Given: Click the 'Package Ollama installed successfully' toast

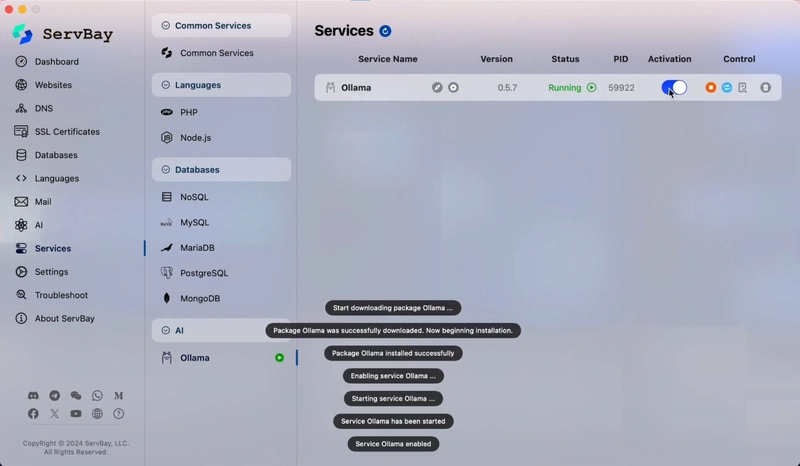Looking at the screenshot, I should pos(393,353).
